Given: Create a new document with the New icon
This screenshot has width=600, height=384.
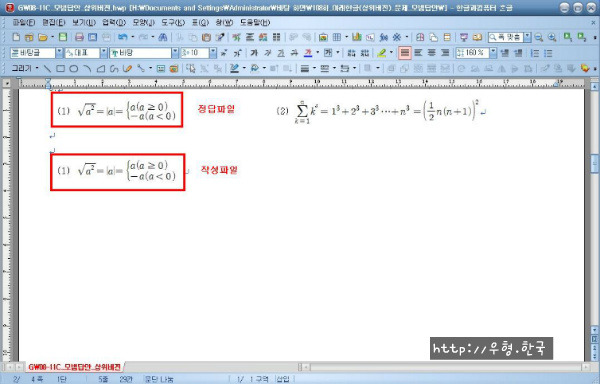Looking at the screenshot, I should [x=16, y=37].
